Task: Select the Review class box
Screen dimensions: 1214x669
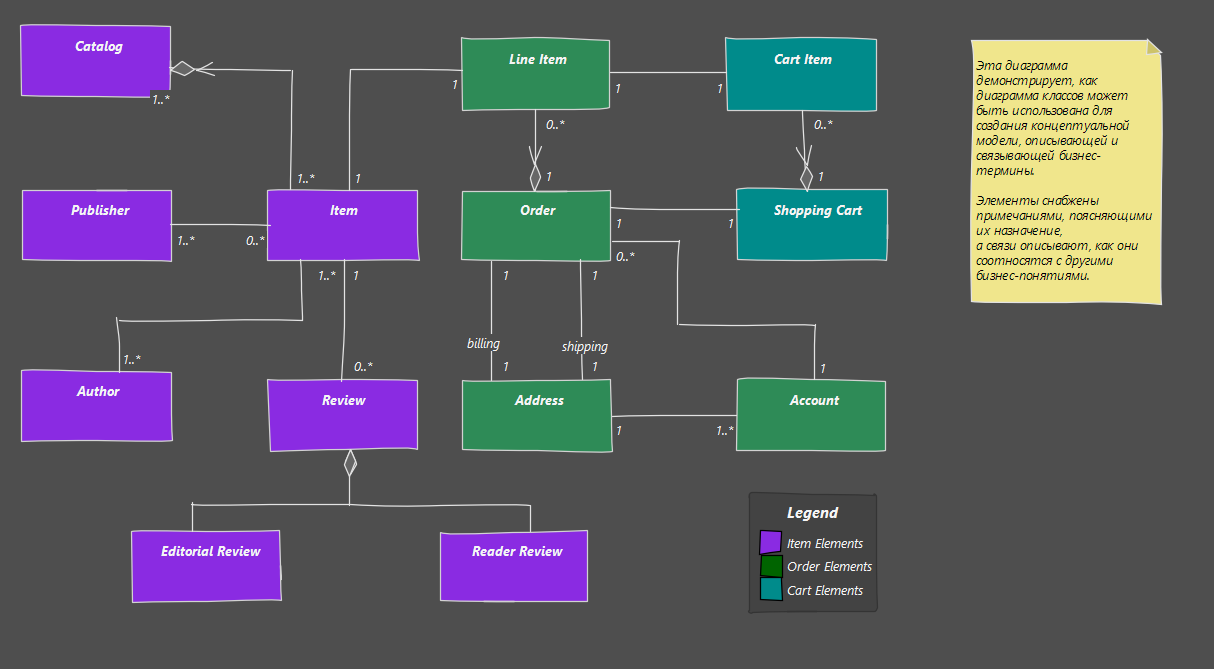Action: (342, 415)
